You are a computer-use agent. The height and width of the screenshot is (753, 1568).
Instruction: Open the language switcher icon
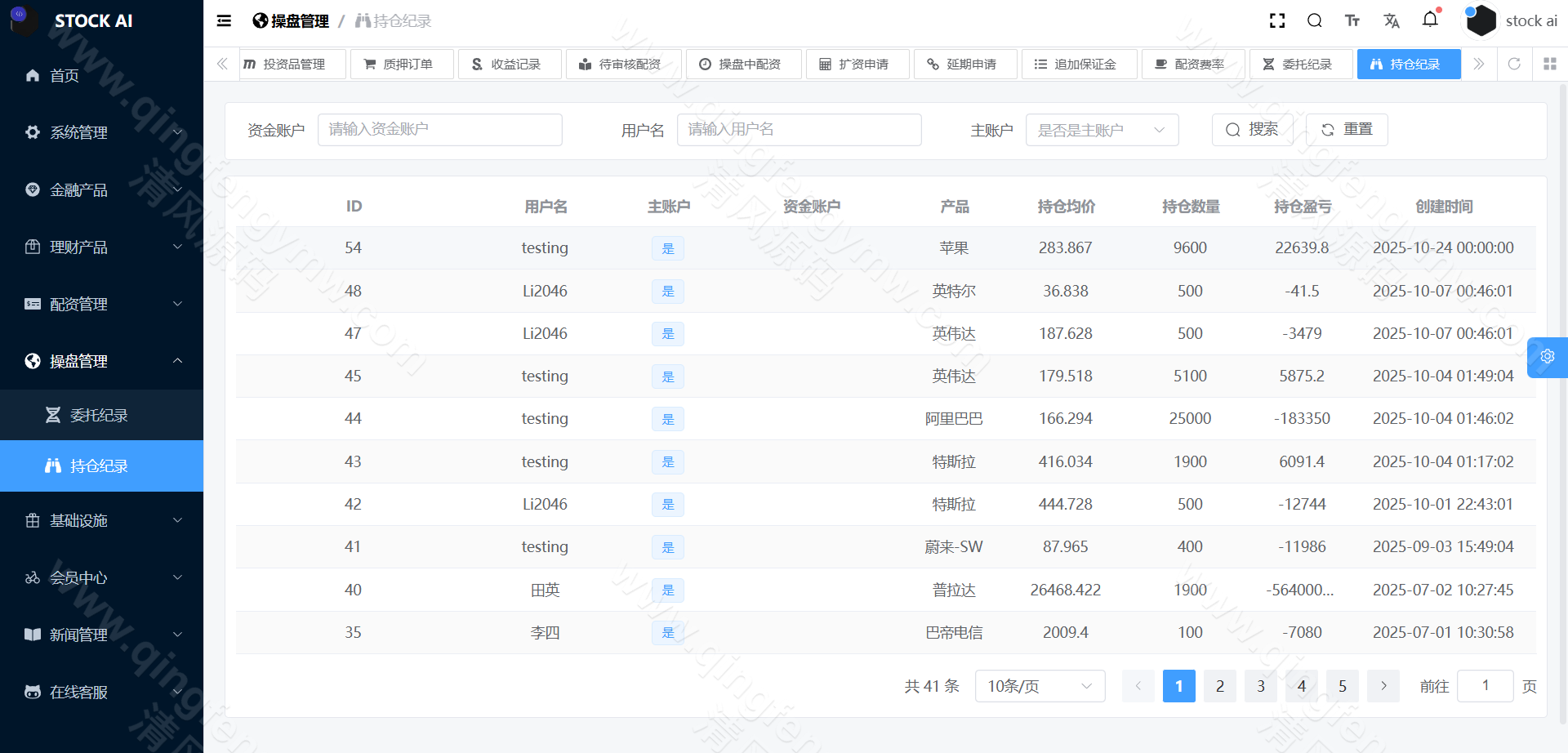1391,20
